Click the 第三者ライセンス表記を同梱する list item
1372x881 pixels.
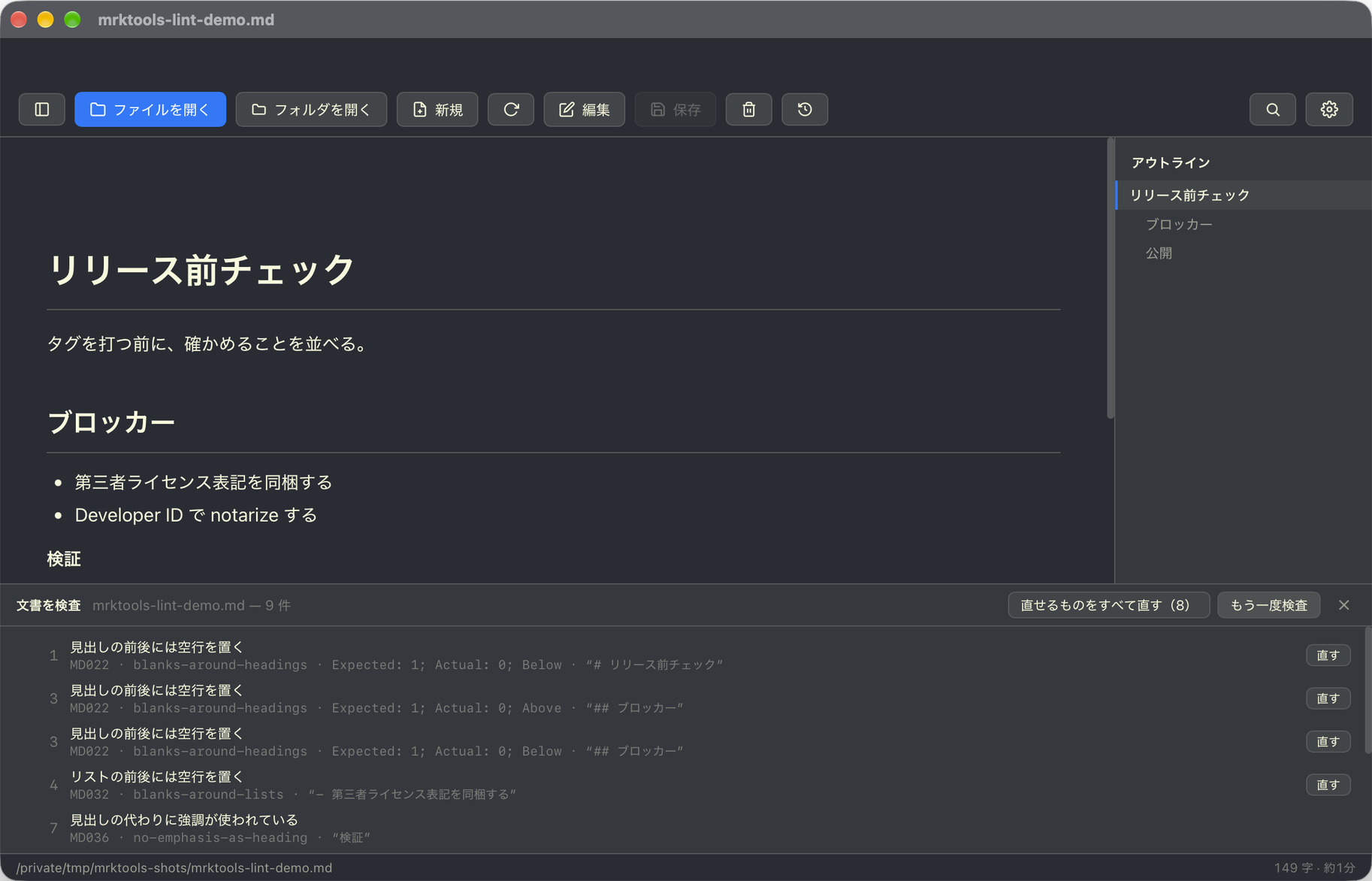[204, 483]
